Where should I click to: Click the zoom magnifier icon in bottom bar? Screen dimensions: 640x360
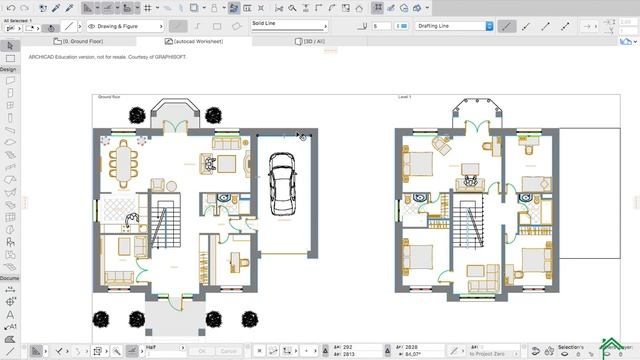tap(117, 351)
